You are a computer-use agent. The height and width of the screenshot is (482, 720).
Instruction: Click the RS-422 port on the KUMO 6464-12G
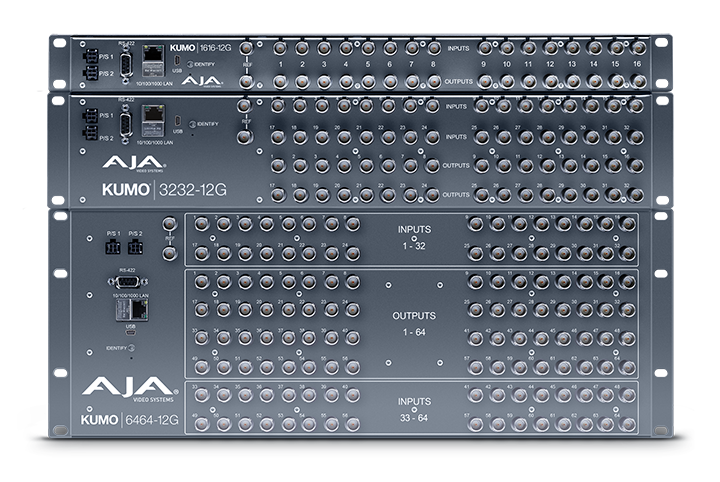click(x=126, y=283)
